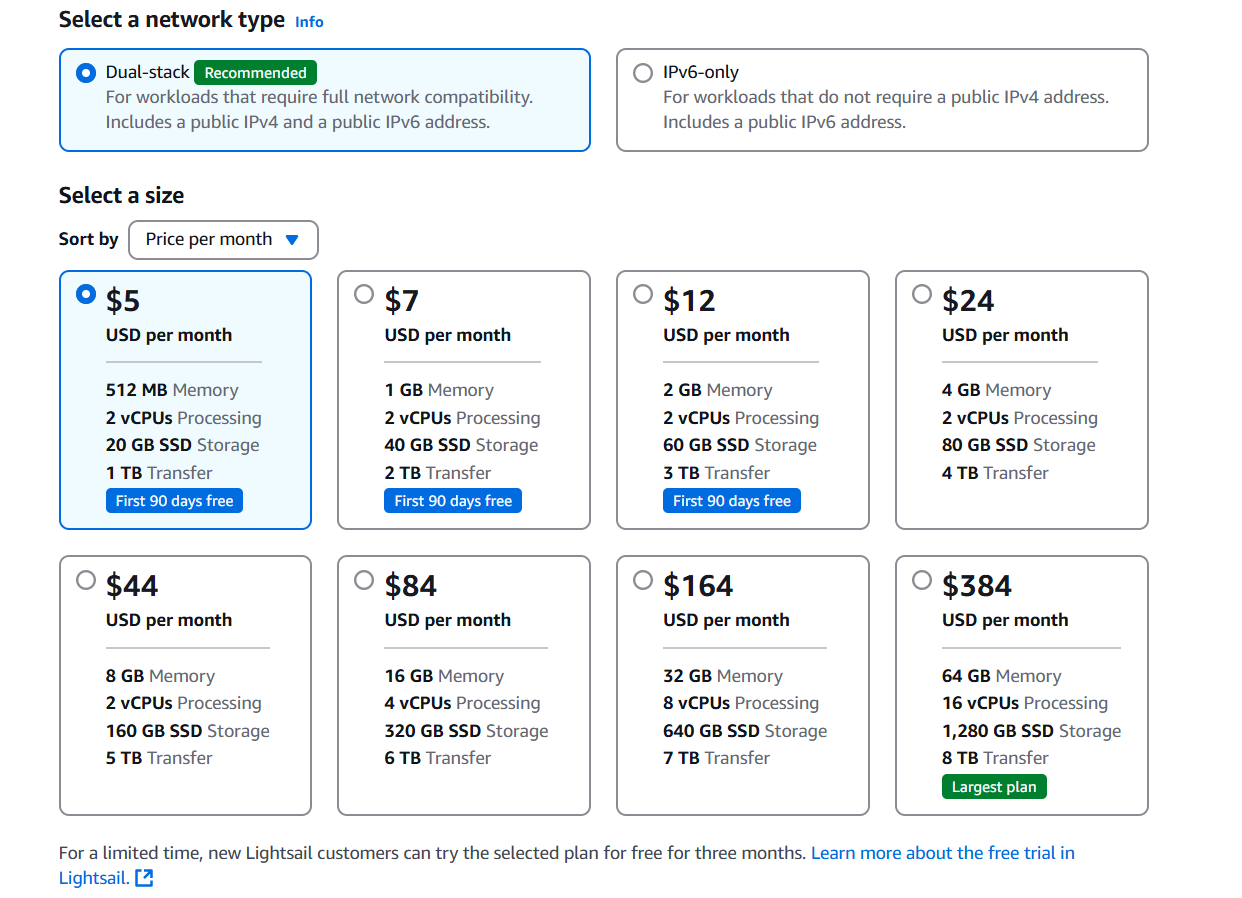Screen dimensions: 1242x898
Task: Select the Dual-stack network type radio
Action: (86, 73)
